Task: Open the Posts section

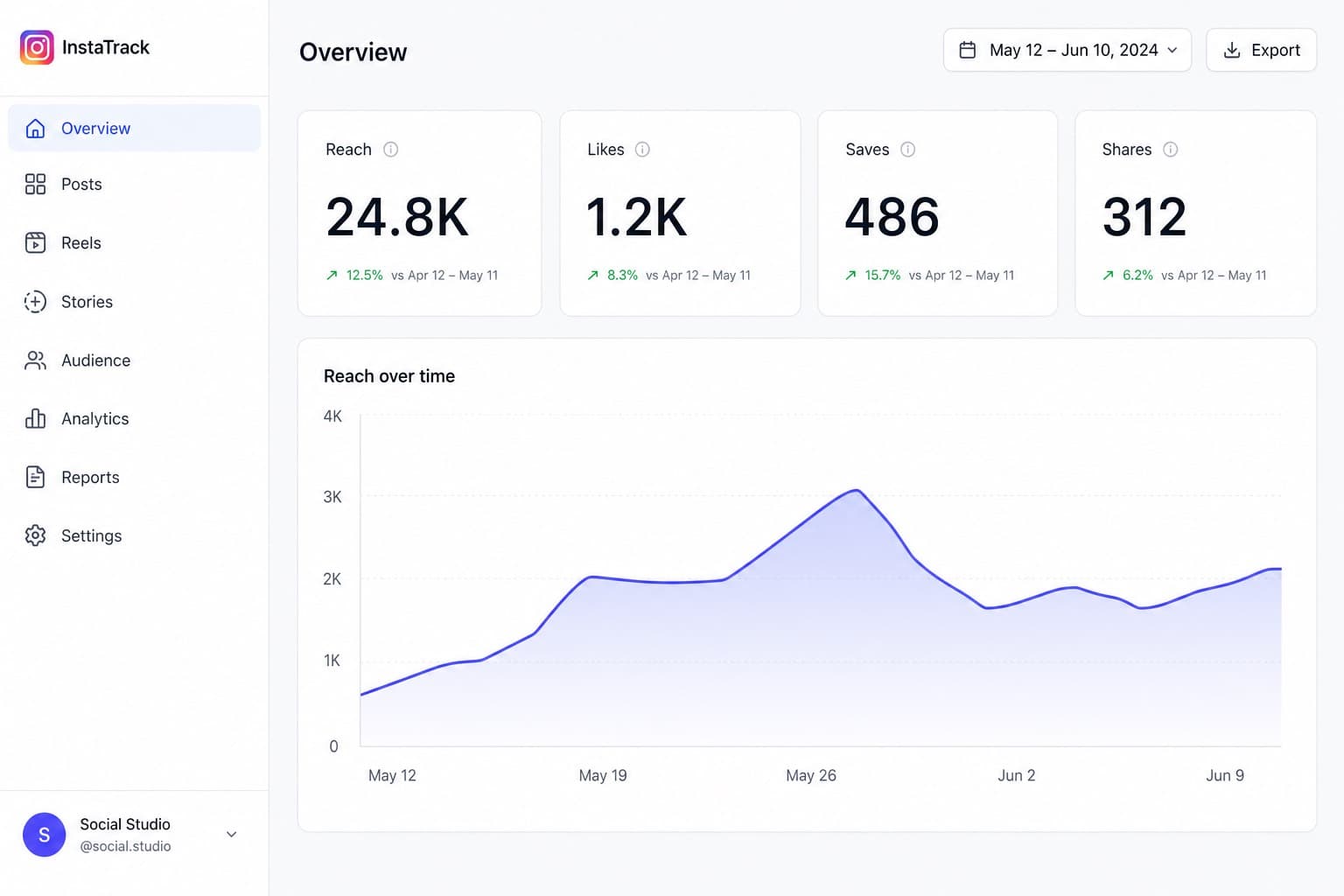Action: 134,184
